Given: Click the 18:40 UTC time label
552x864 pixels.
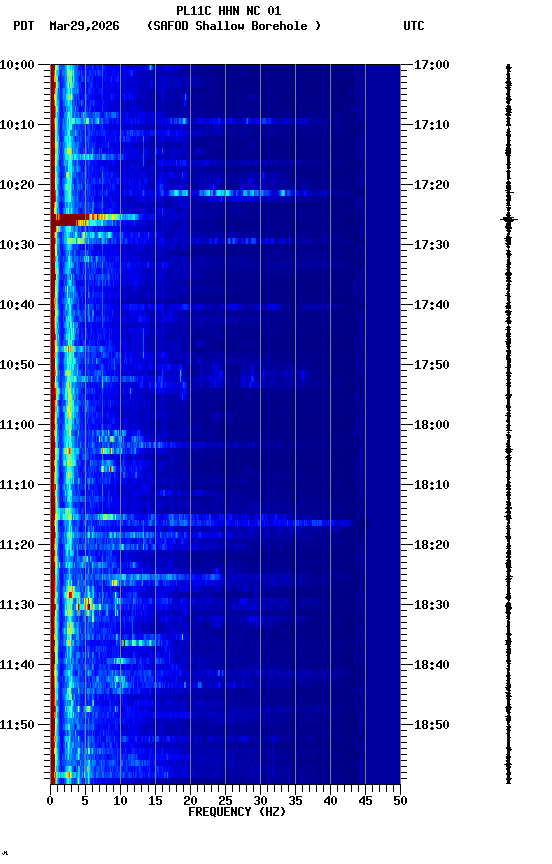Looking at the screenshot, I should tap(432, 665).
